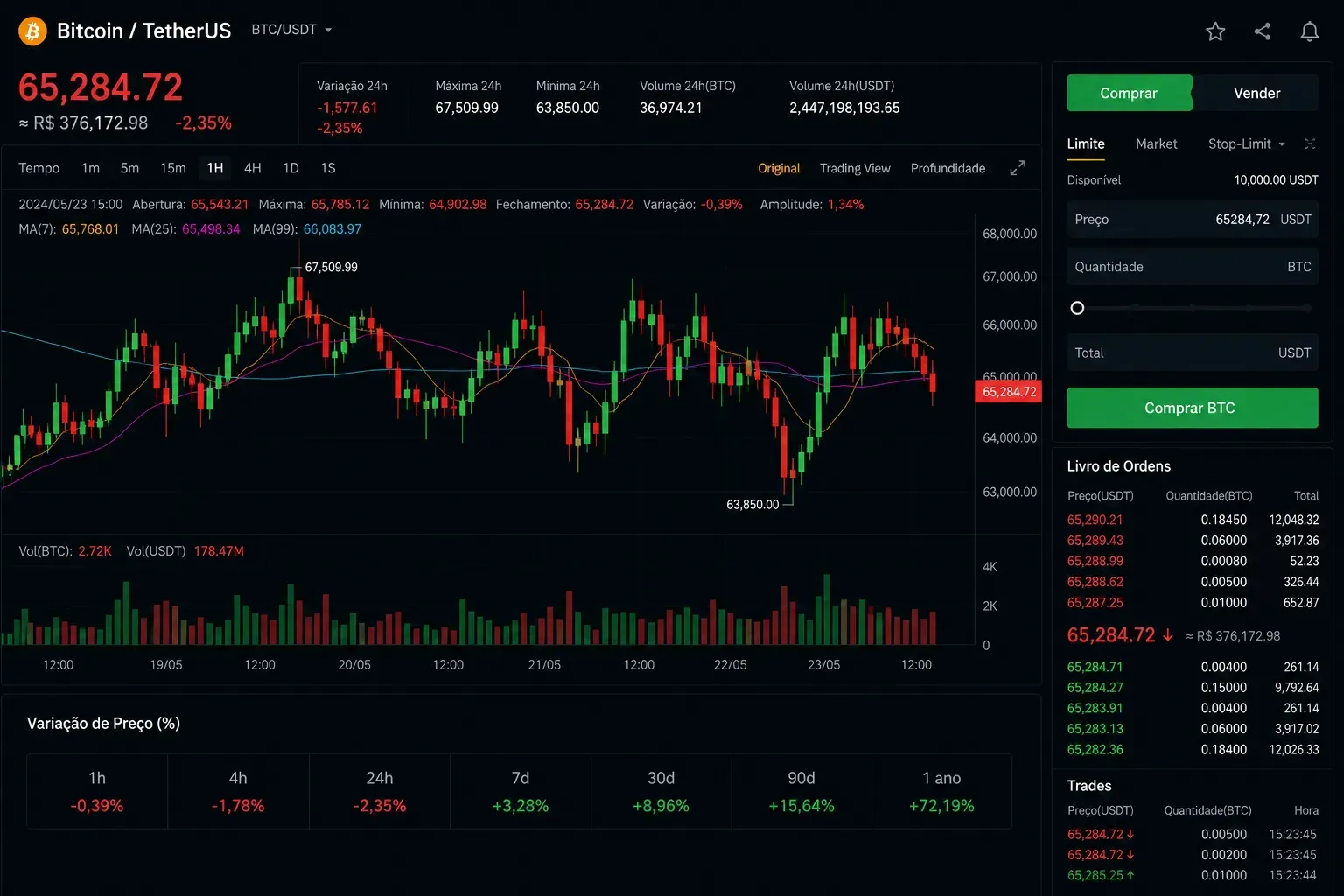
Task: Switch chart to Profundidade view
Action: [948, 168]
